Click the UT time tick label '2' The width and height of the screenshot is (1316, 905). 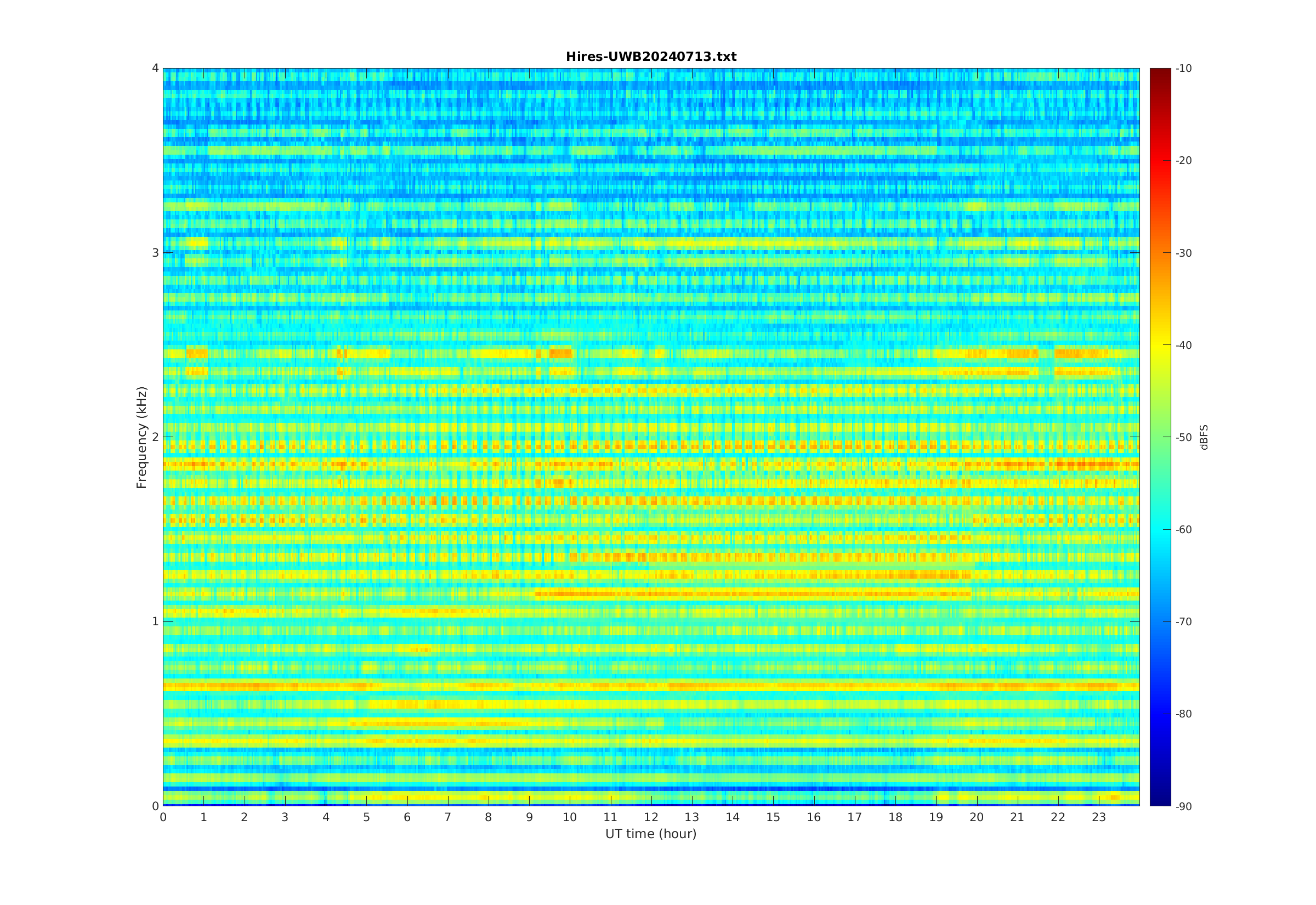click(x=244, y=817)
